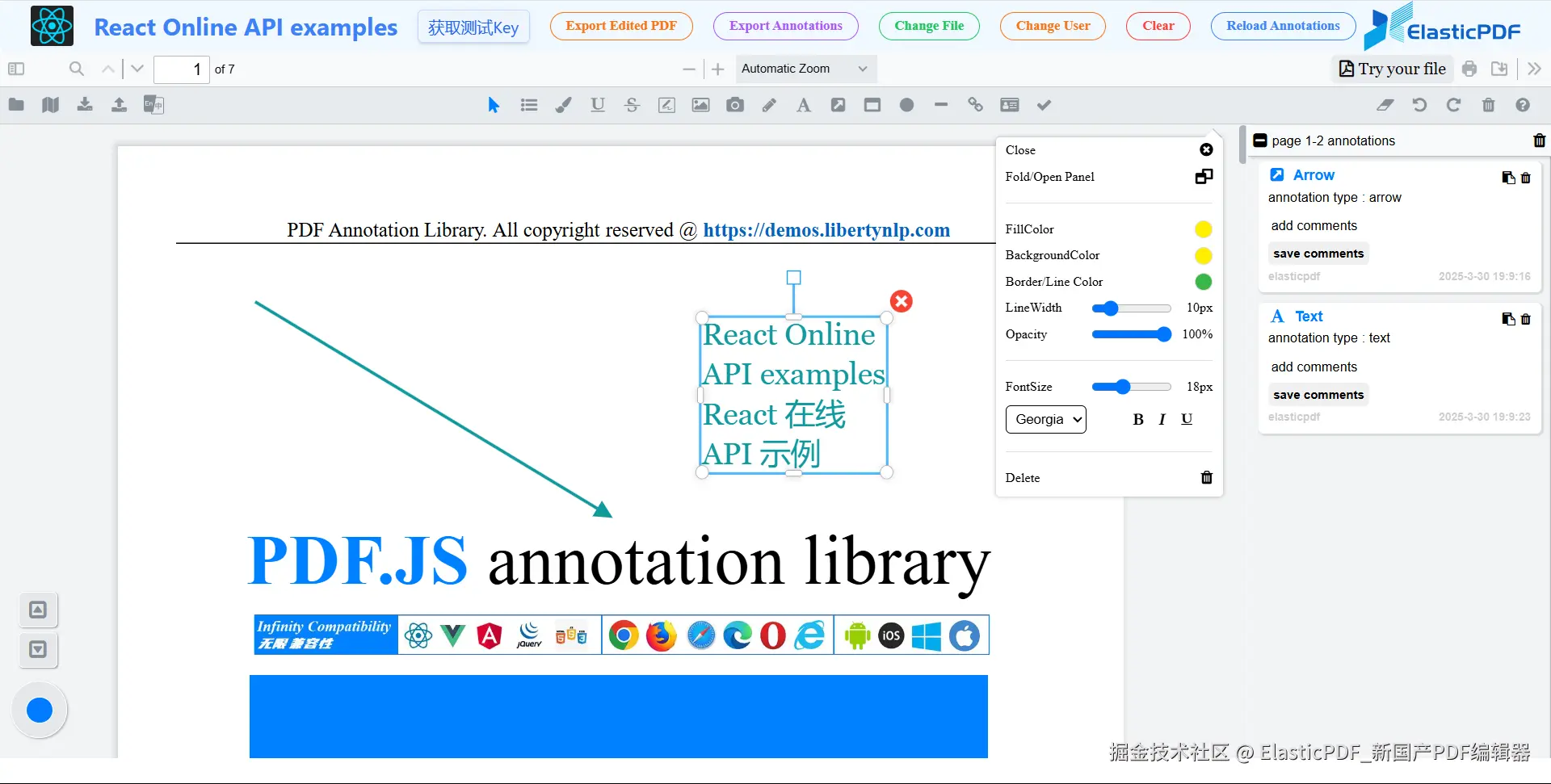Open the translate tool icon
Image resolution: width=1551 pixels, height=784 pixels.
153,105
